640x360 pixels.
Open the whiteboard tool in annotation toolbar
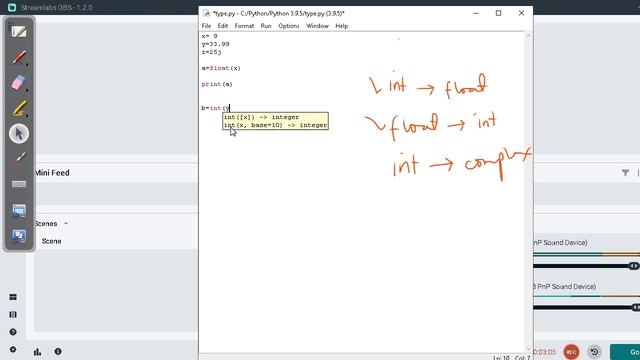(x=19, y=32)
